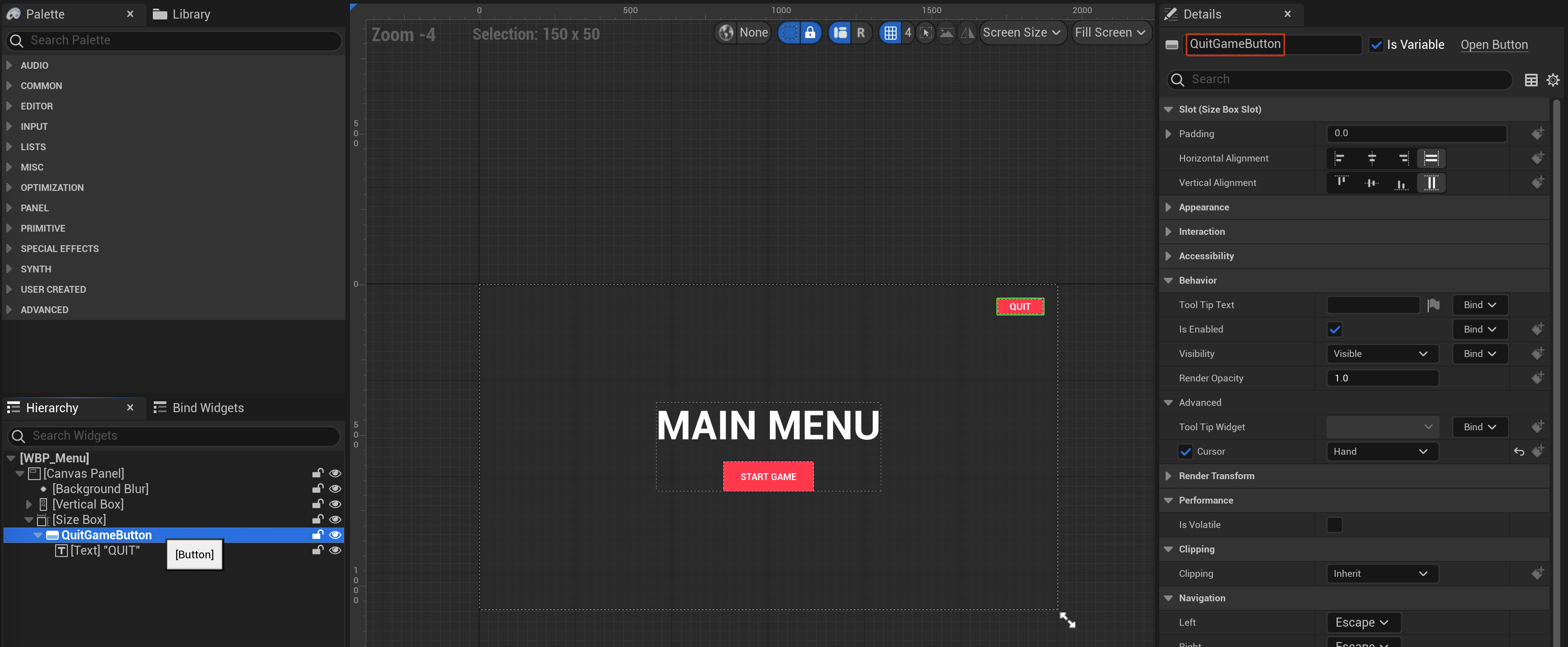Viewport: 1568px width, 647px height.
Task: Expand the Interaction section
Action: coord(1167,232)
